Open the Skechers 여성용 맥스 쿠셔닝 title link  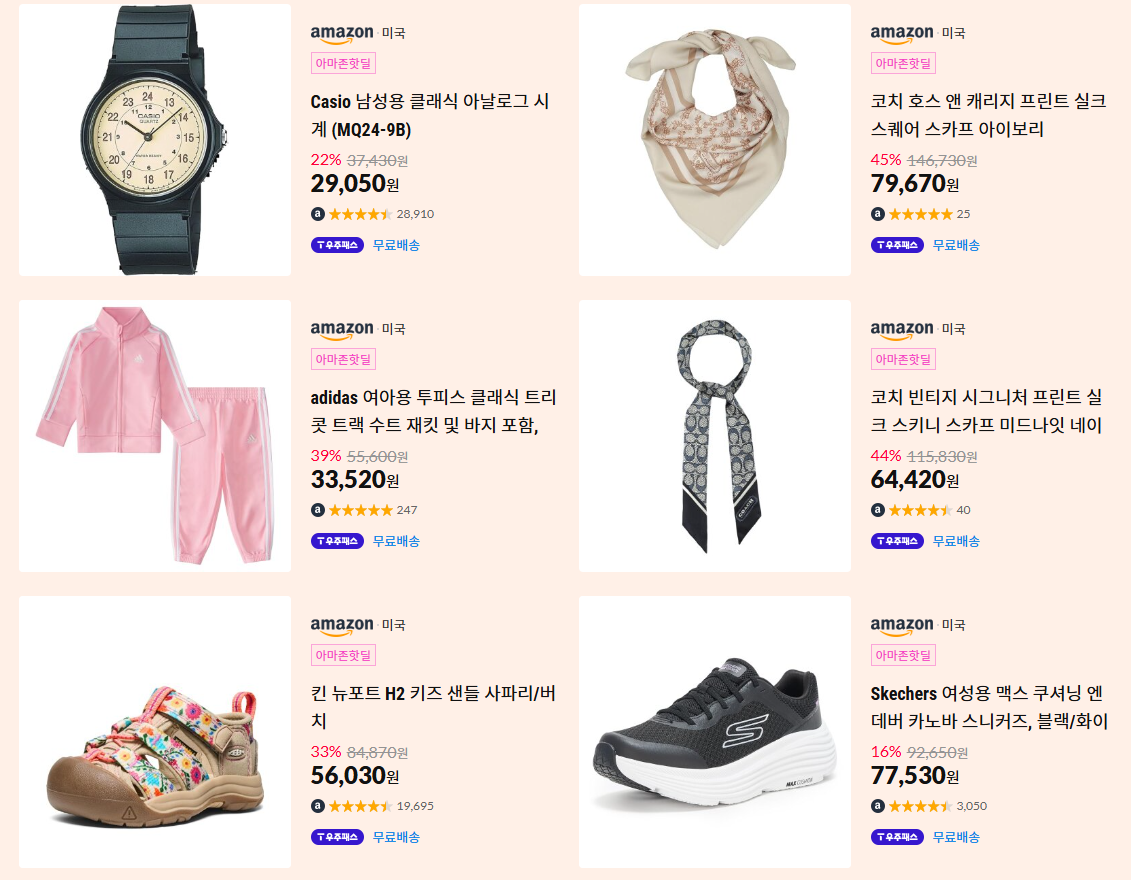coord(989,707)
